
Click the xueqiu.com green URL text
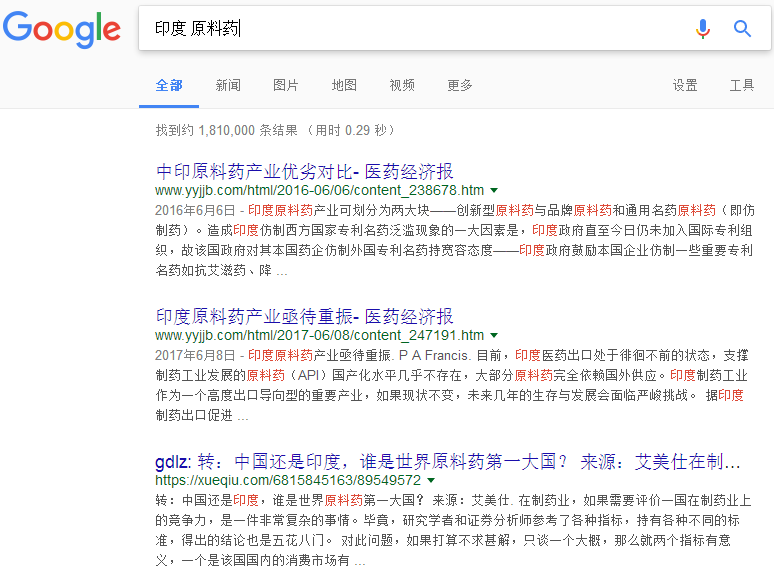click(x=288, y=481)
